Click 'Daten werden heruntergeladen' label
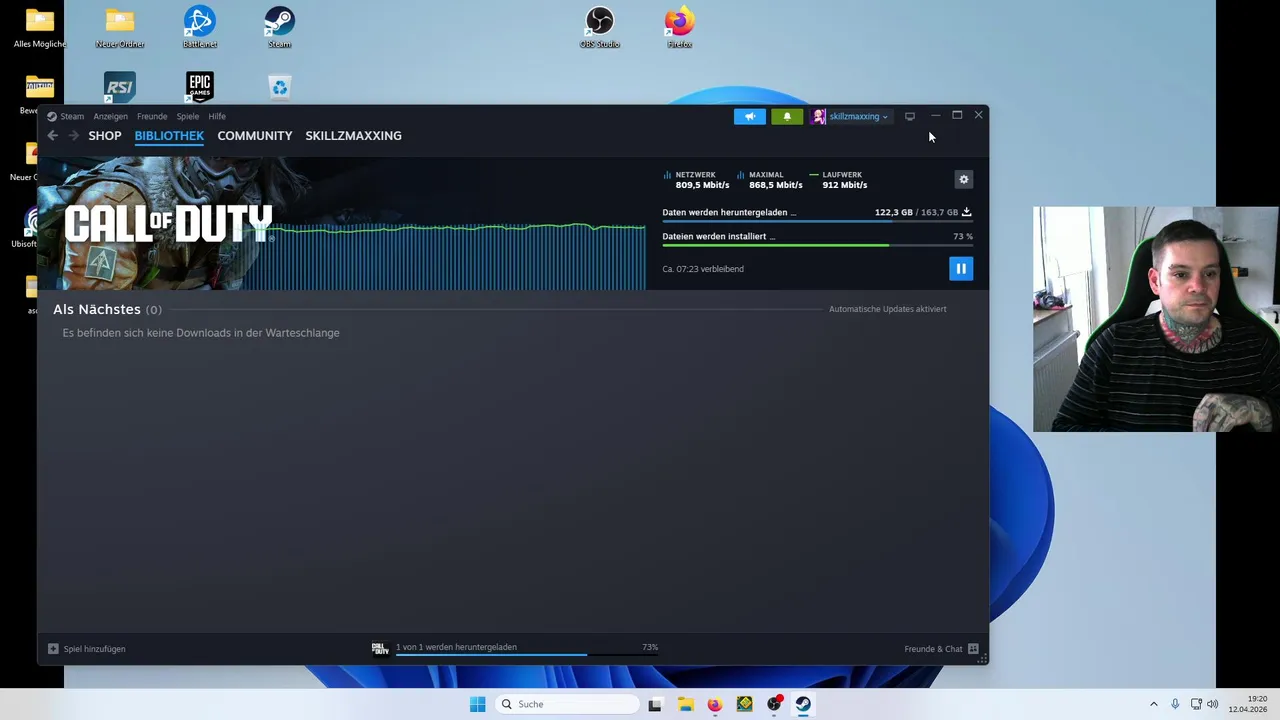The width and height of the screenshot is (1280, 720). (729, 212)
